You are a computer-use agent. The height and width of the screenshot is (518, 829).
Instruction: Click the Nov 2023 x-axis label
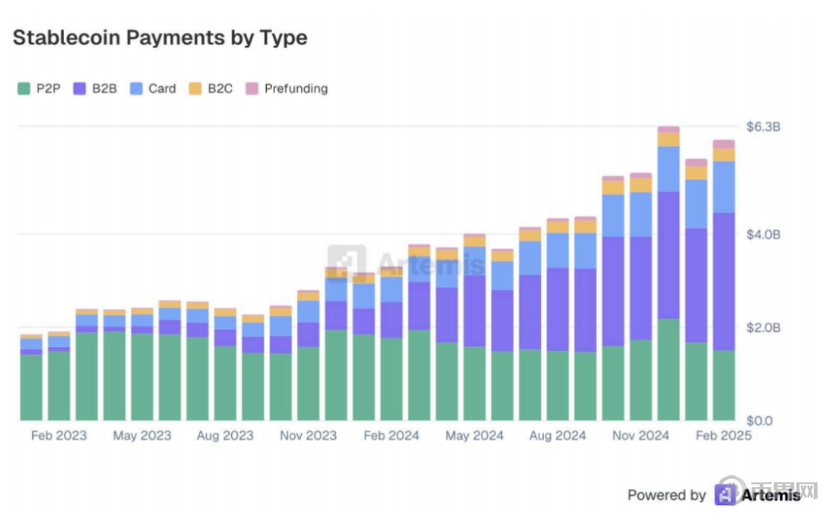pyautogui.click(x=308, y=436)
